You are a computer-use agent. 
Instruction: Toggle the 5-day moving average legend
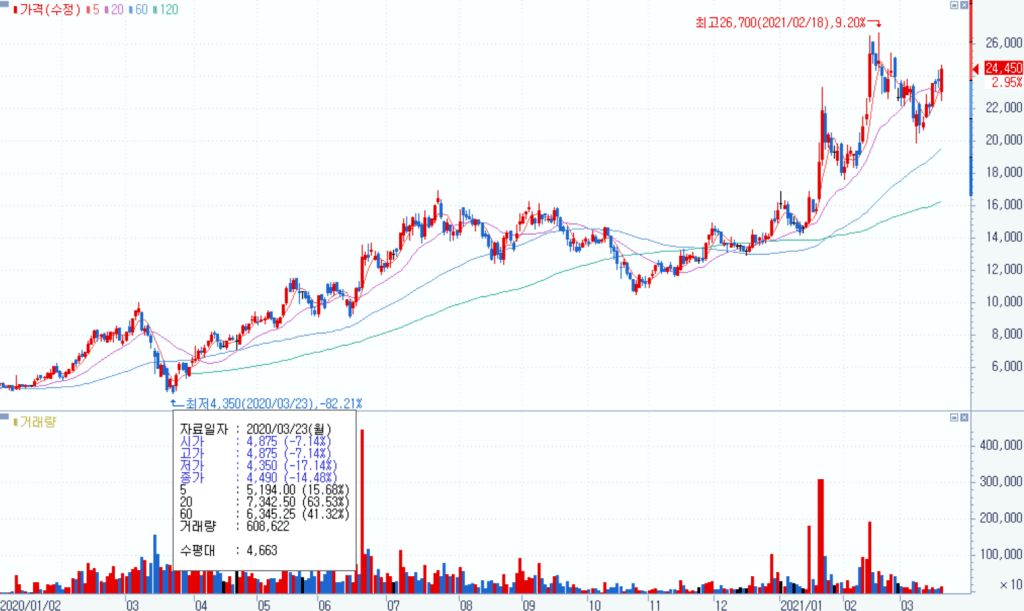pyautogui.click(x=92, y=10)
